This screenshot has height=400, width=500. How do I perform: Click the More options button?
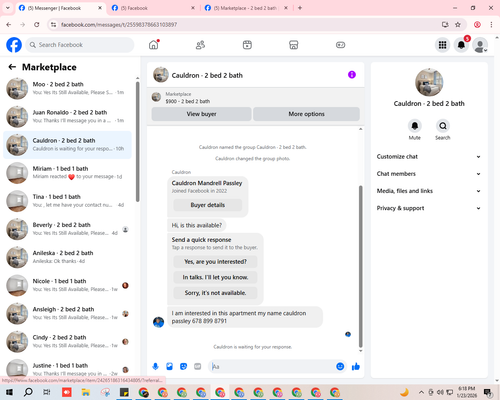tap(306, 114)
